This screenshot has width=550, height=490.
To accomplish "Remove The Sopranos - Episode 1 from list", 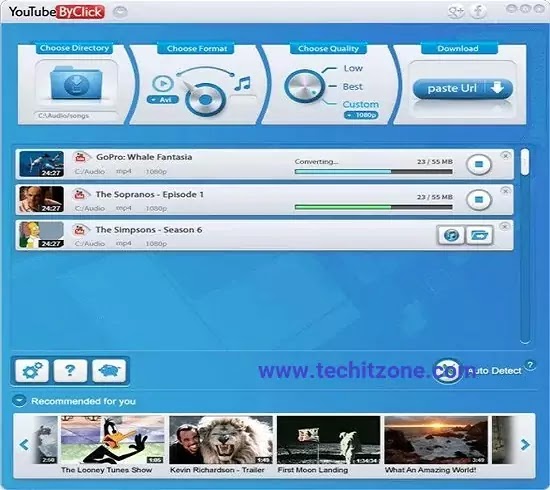I will [x=505, y=191].
